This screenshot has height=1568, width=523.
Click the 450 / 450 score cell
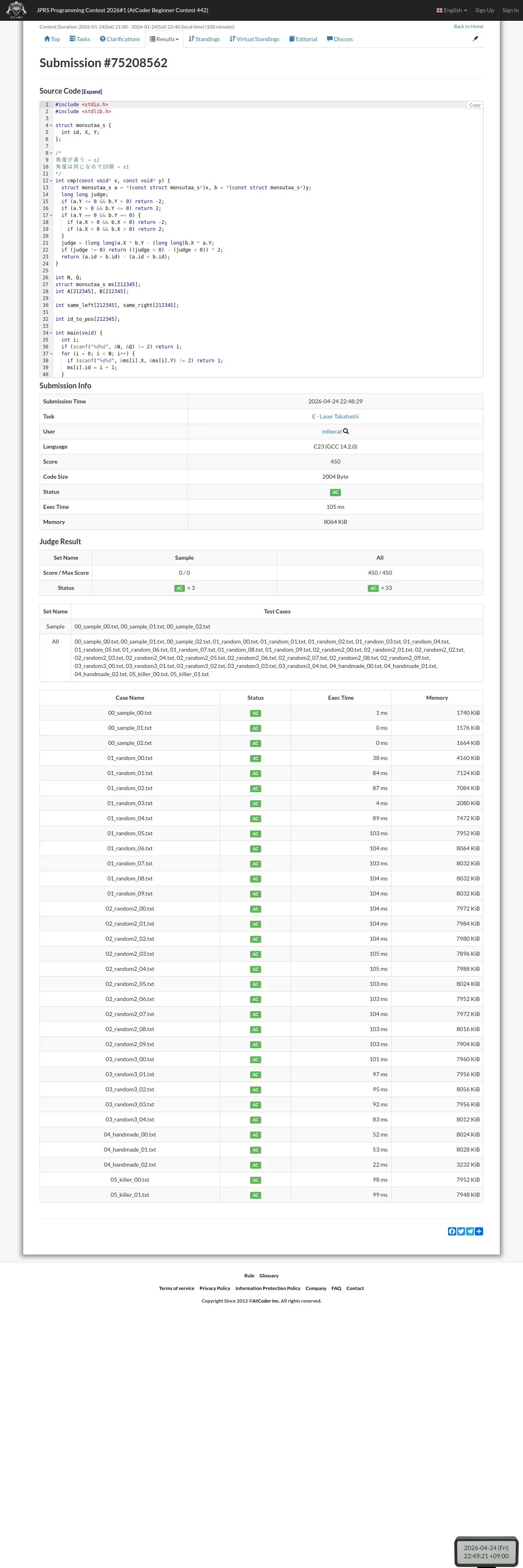pyautogui.click(x=380, y=574)
